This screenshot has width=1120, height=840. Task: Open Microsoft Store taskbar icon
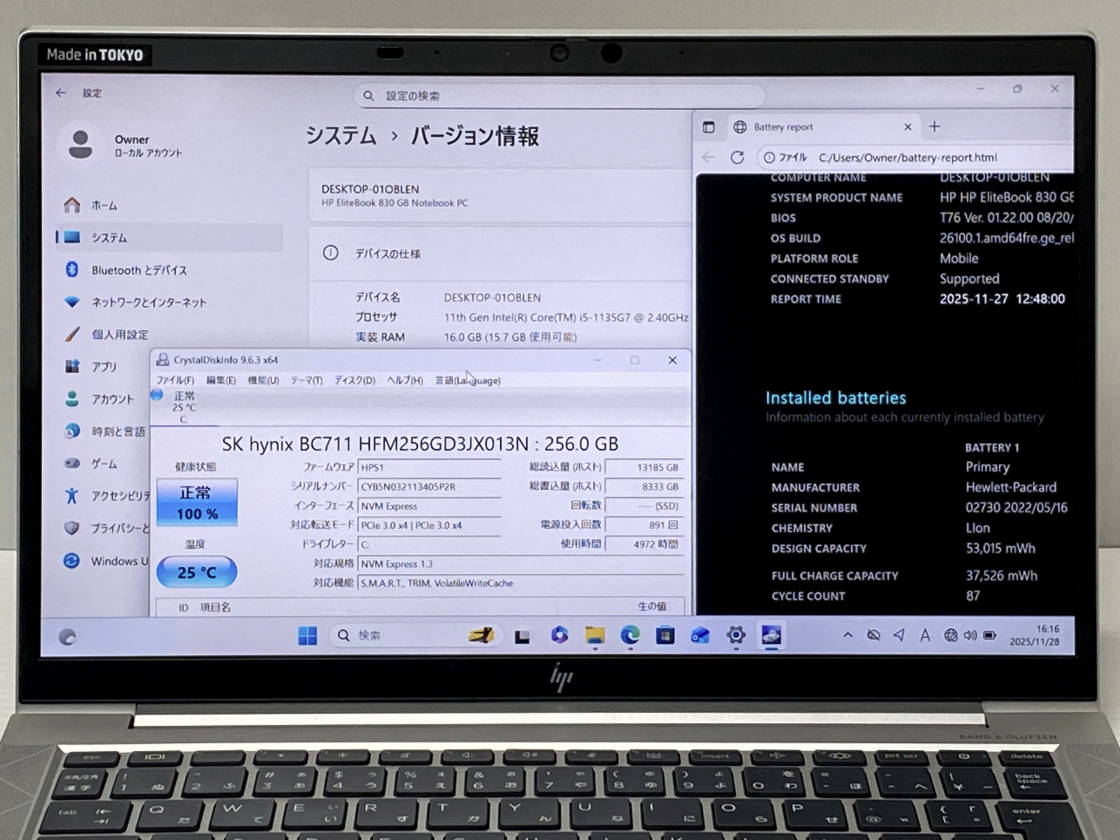point(665,636)
